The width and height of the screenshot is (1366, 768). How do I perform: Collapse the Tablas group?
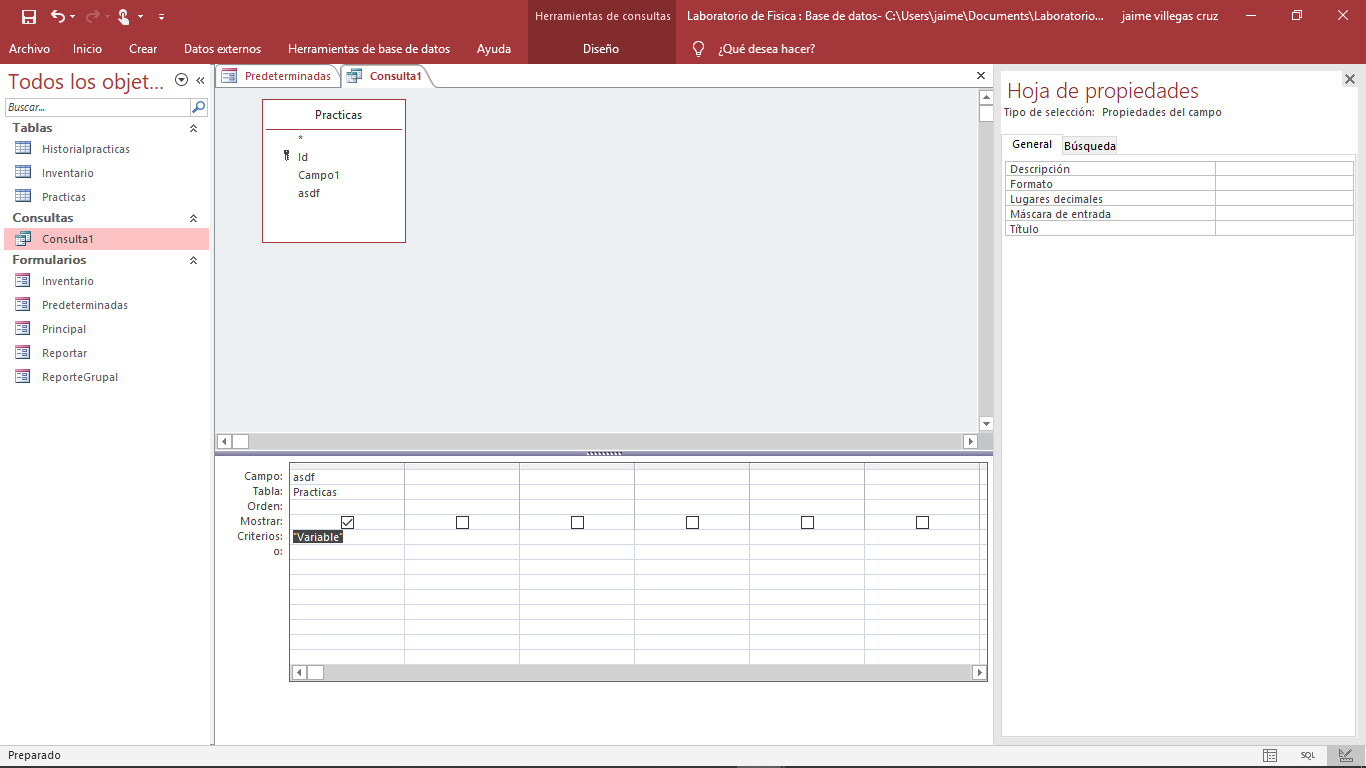(x=193, y=128)
